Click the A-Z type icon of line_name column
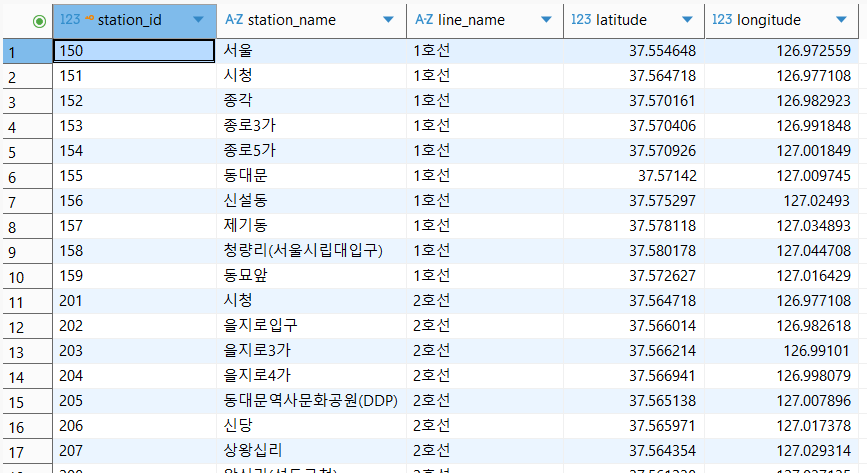The height and width of the screenshot is (473, 867). coord(424,19)
